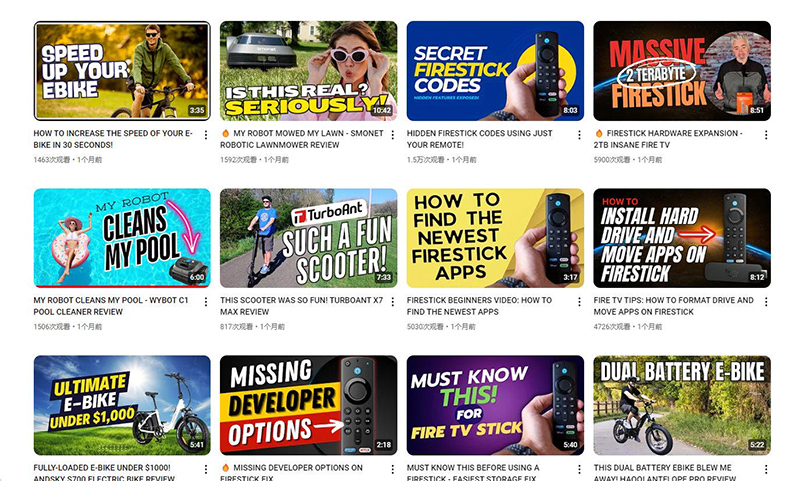Screen dimensions: 800x481
Task: Show options for TurboAnt X7 Max scooter review
Action: point(393,301)
